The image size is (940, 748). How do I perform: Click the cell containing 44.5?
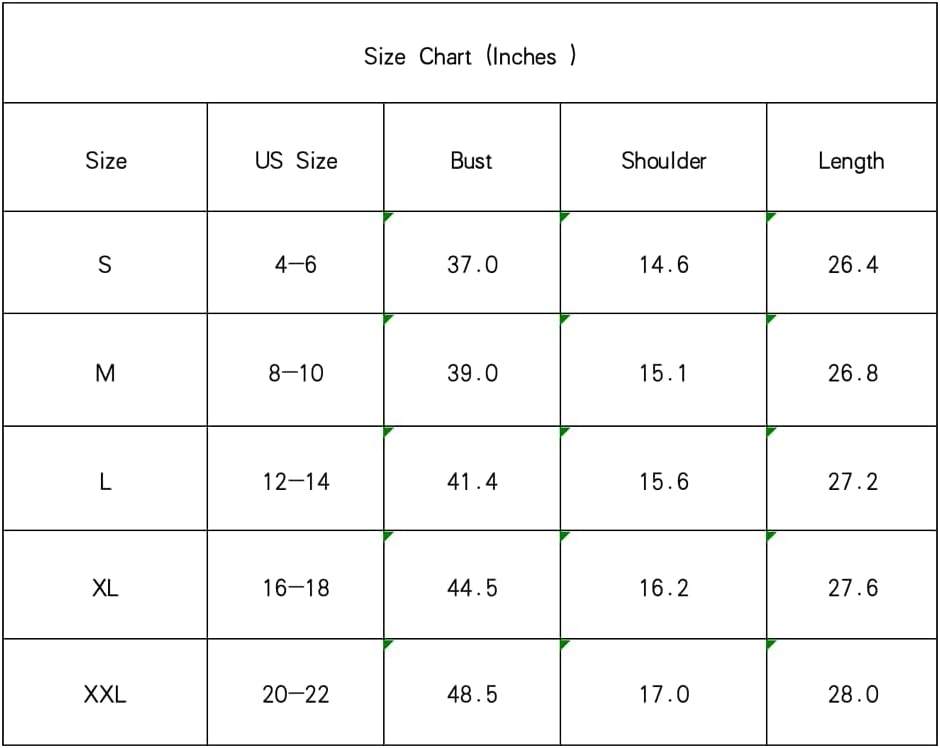click(x=472, y=585)
